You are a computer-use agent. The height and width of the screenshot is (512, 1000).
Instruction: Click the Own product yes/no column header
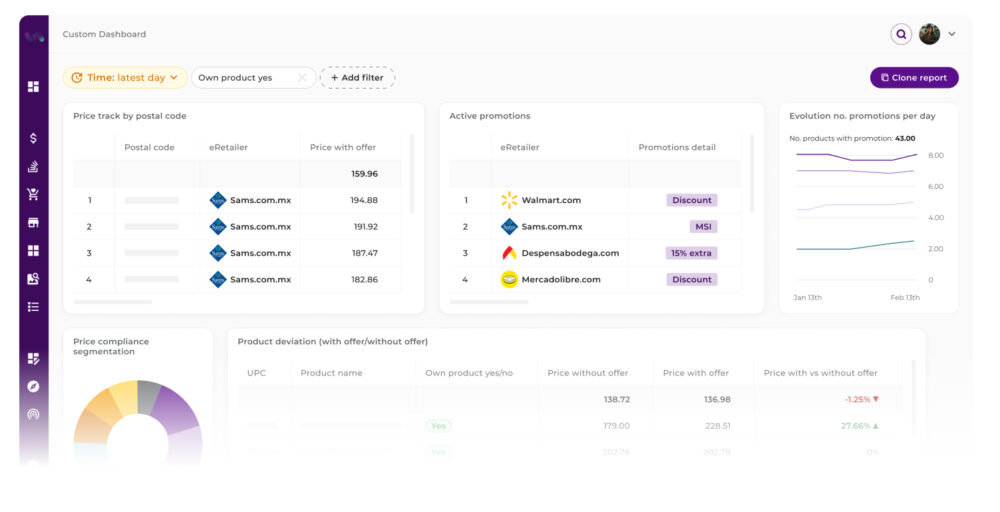[x=469, y=373]
